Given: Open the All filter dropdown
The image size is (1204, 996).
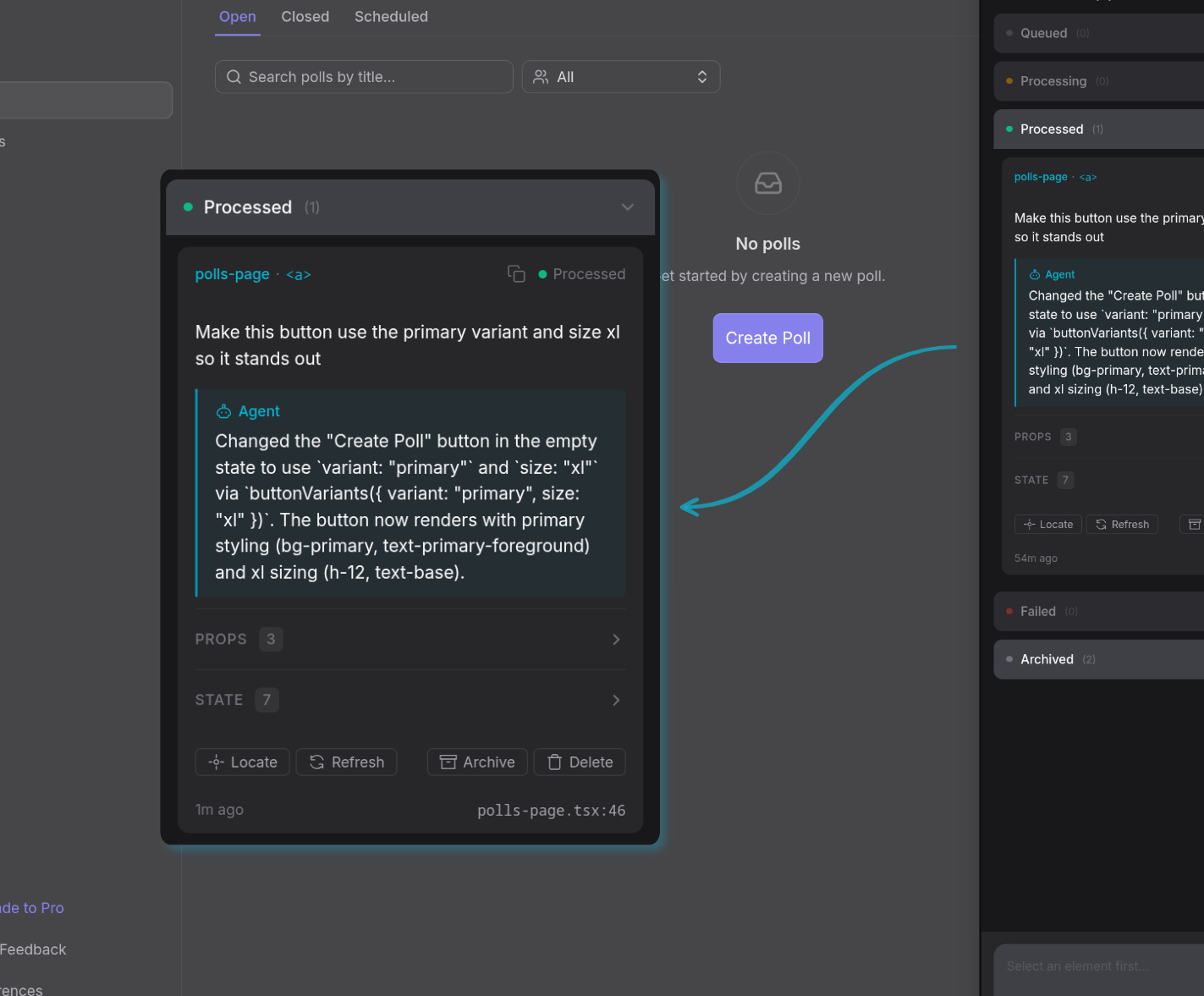Looking at the screenshot, I should [x=621, y=76].
